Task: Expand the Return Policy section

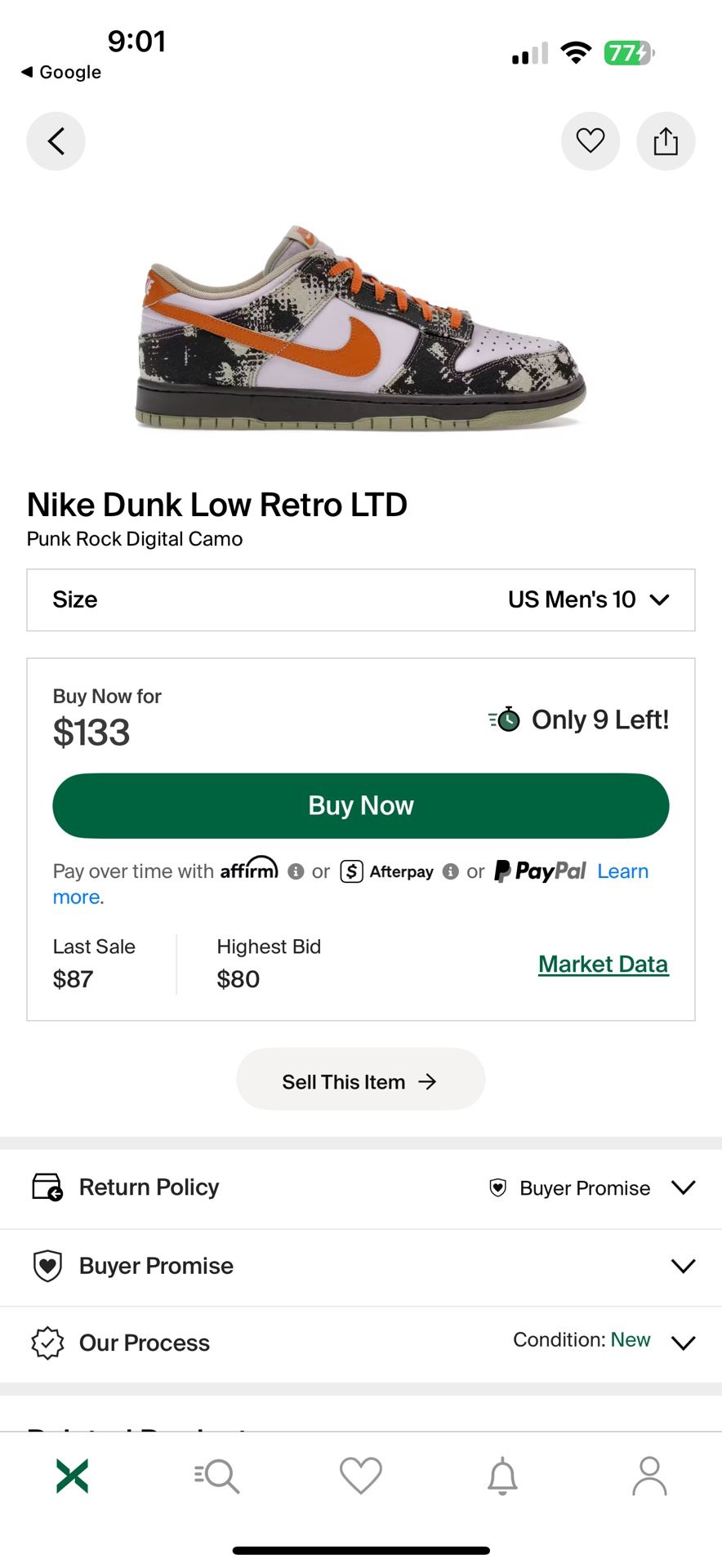Action: [x=361, y=1187]
